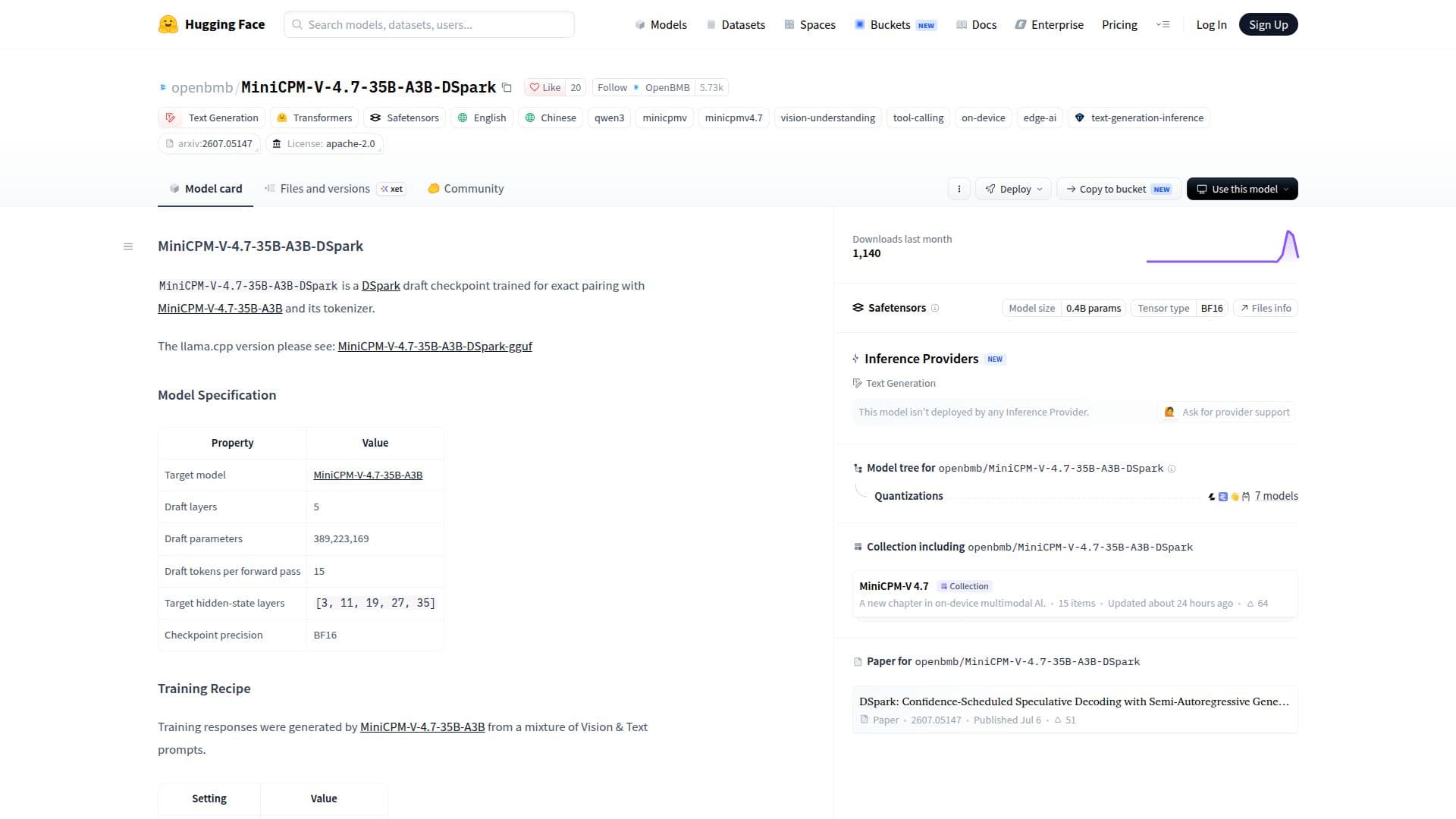Click the Log In link
This screenshot has height=819, width=1456.
(x=1211, y=24)
